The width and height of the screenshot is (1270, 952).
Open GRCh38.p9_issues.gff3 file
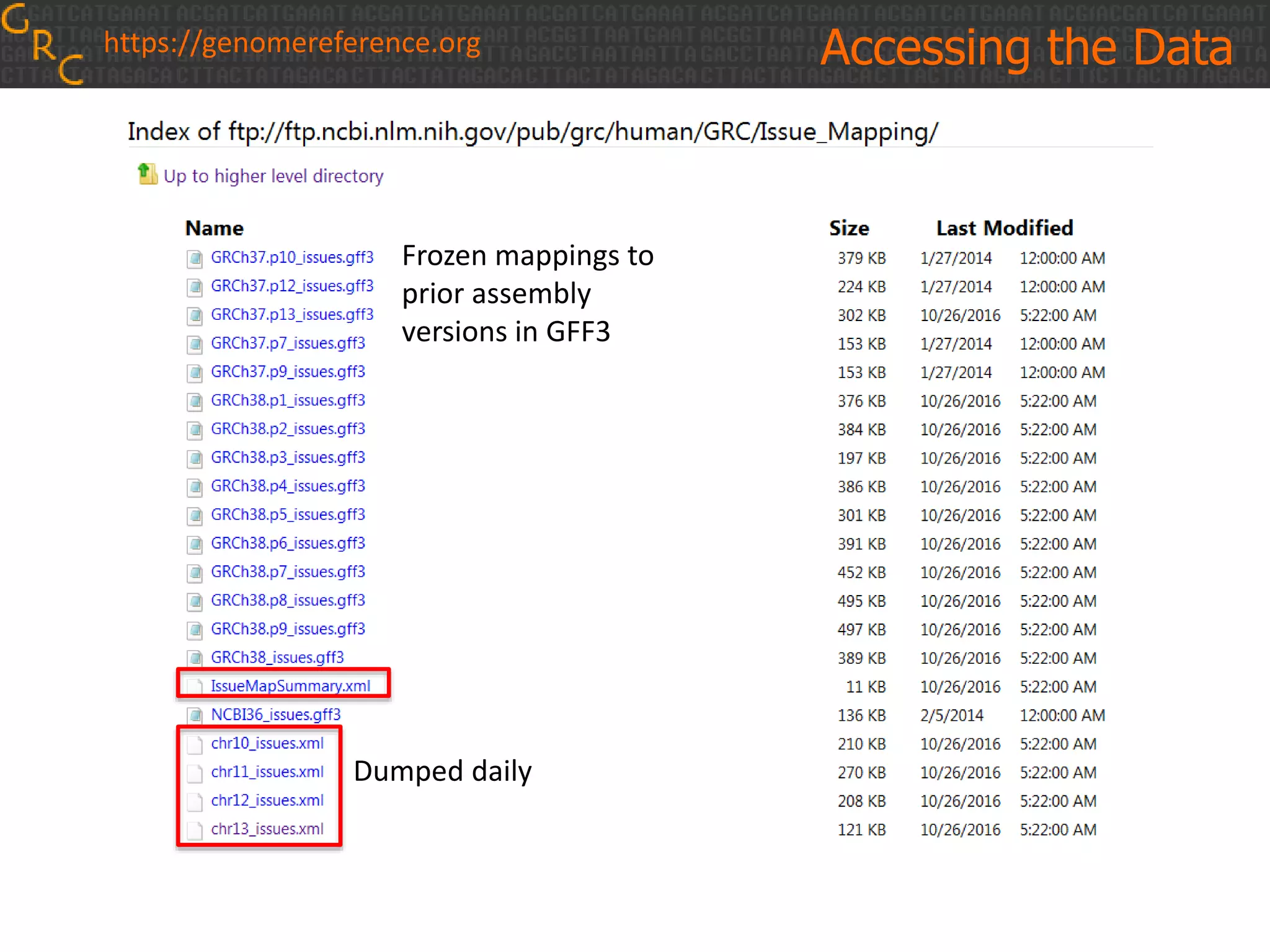pyautogui.click(x=288, y=628)
